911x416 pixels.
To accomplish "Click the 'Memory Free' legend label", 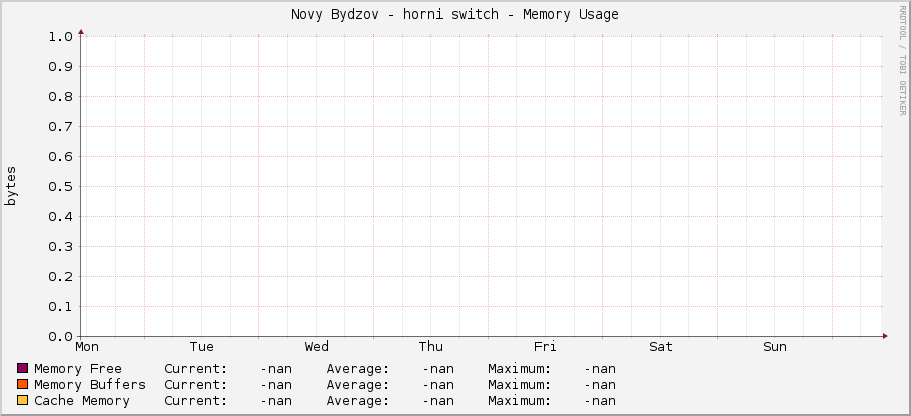I will 78,368.
